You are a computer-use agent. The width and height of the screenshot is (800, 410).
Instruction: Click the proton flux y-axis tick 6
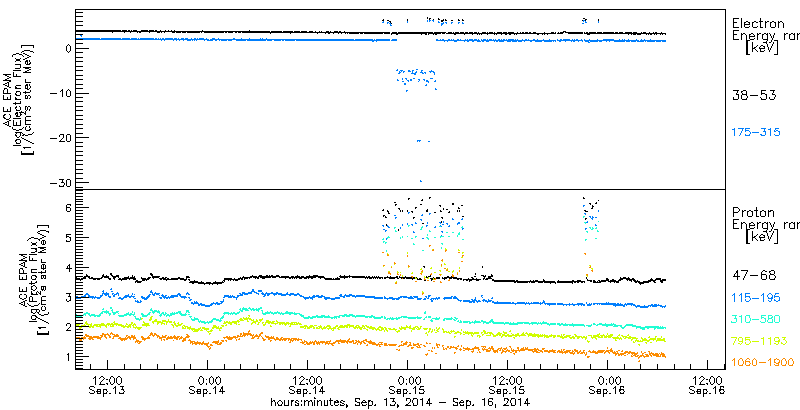67,208
